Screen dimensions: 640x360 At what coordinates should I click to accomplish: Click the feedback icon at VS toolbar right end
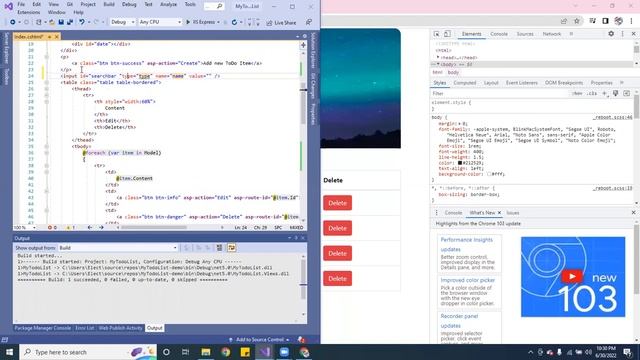(x=309, y=22)
